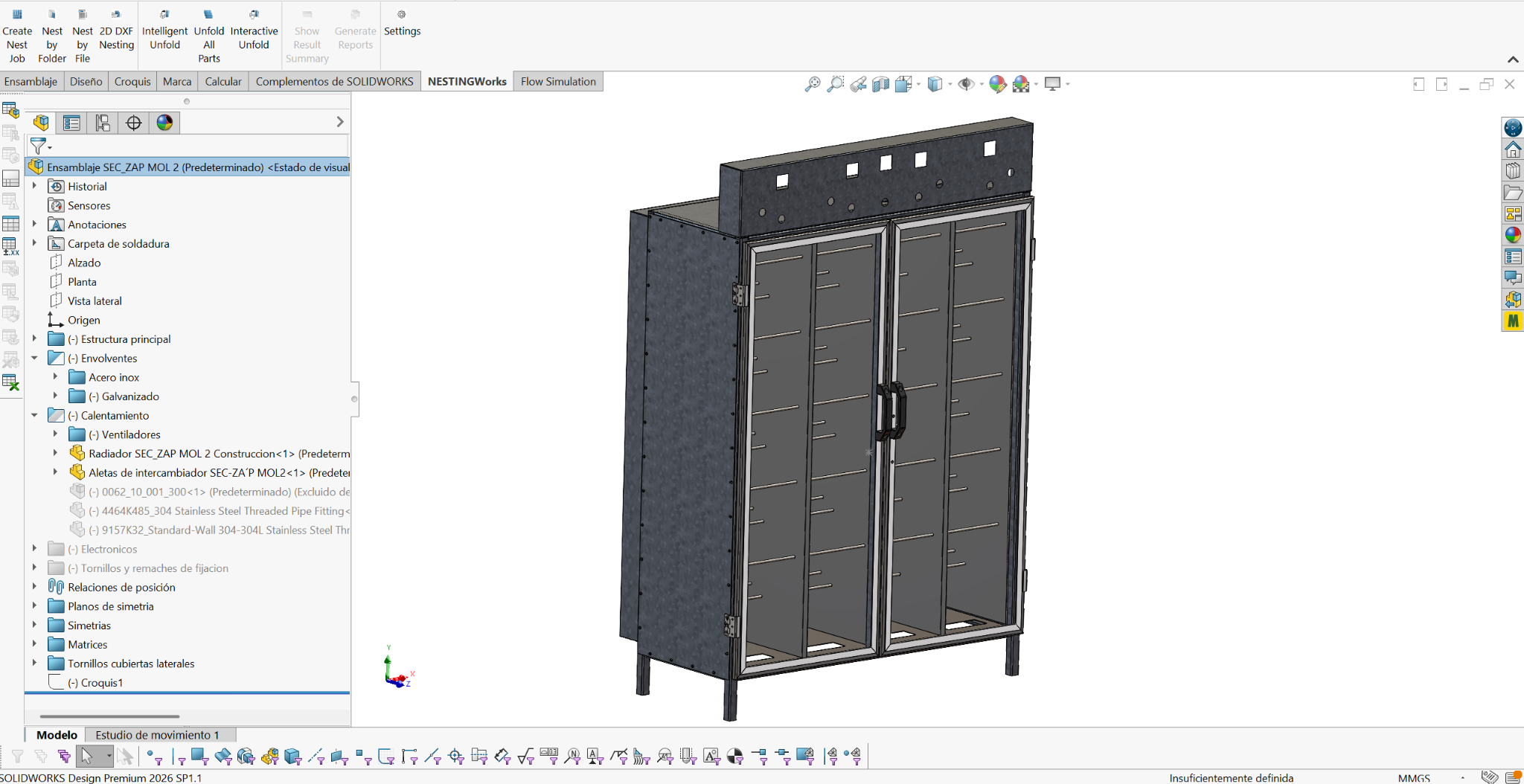This screenshot has width=1524, height=784.
Task: Click Create Nest Job tool
Action: [x=17, y=37]
